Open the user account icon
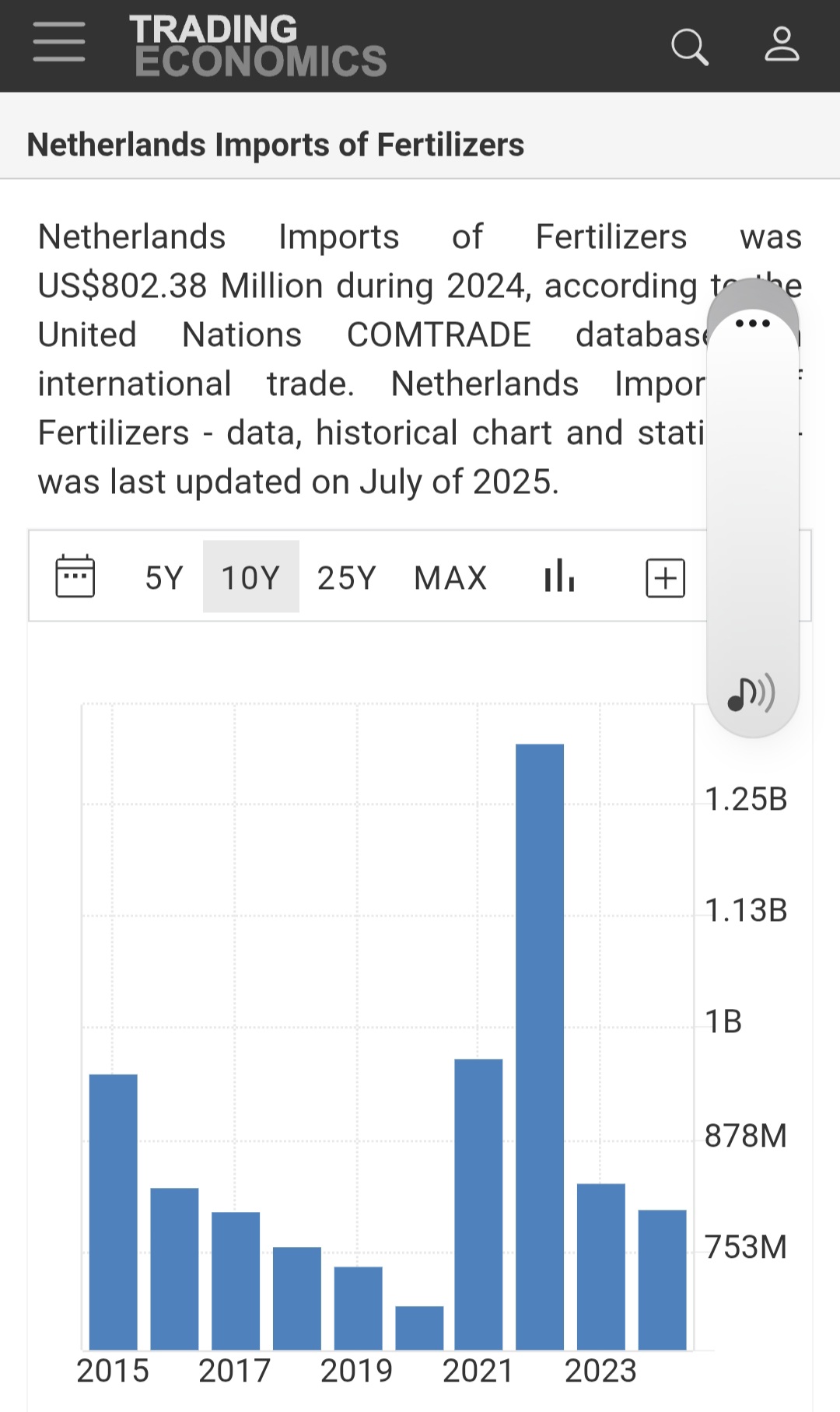The height and width of the screenshot is (1412, 840). 781,45
